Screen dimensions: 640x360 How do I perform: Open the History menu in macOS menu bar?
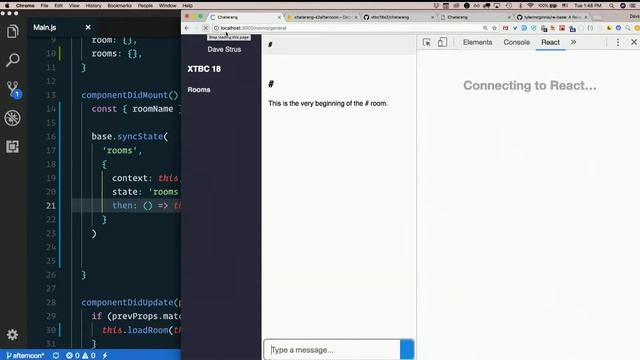coord(93,5)
